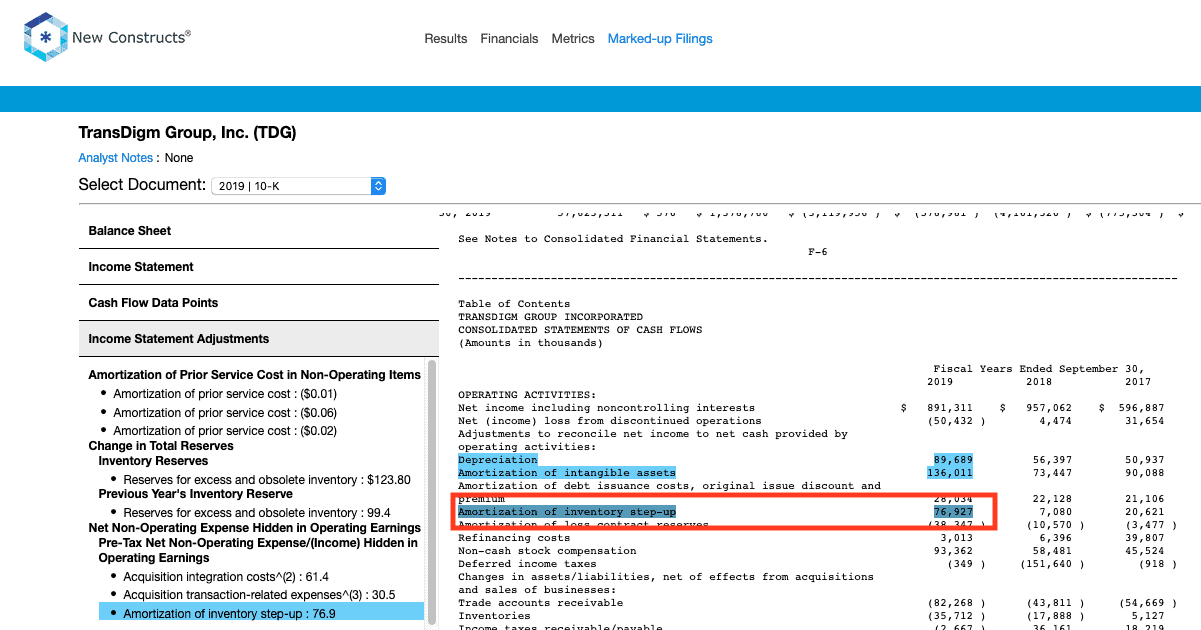The height and width of the screenshot is (630, 1201).
Task: Click Amortization of prior service cost : ($0.02)
Action: point(224,431)
